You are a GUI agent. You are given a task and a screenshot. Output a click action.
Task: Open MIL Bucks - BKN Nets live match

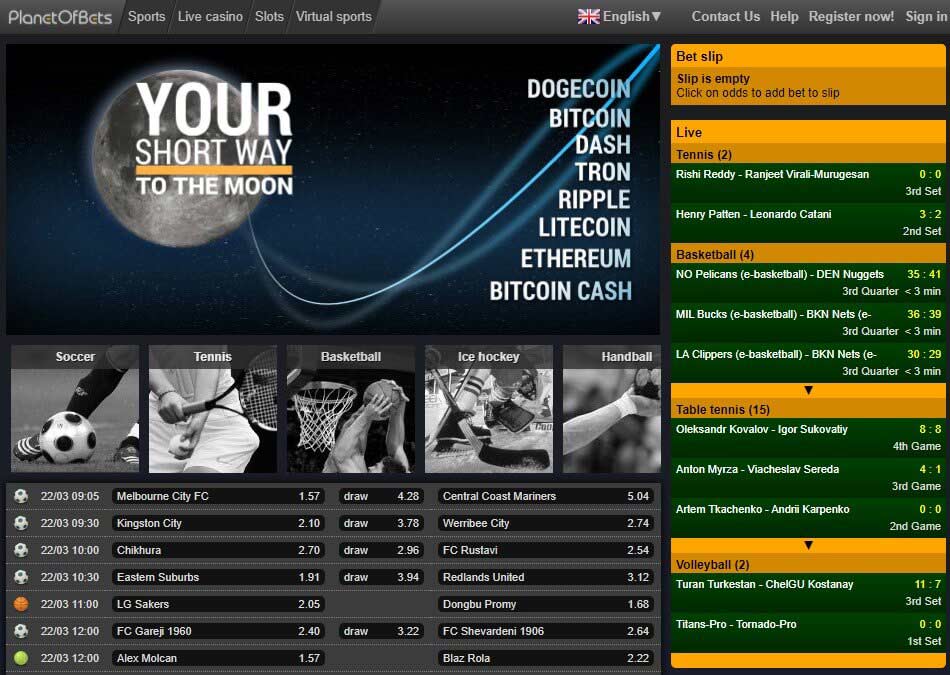point(808,322)
